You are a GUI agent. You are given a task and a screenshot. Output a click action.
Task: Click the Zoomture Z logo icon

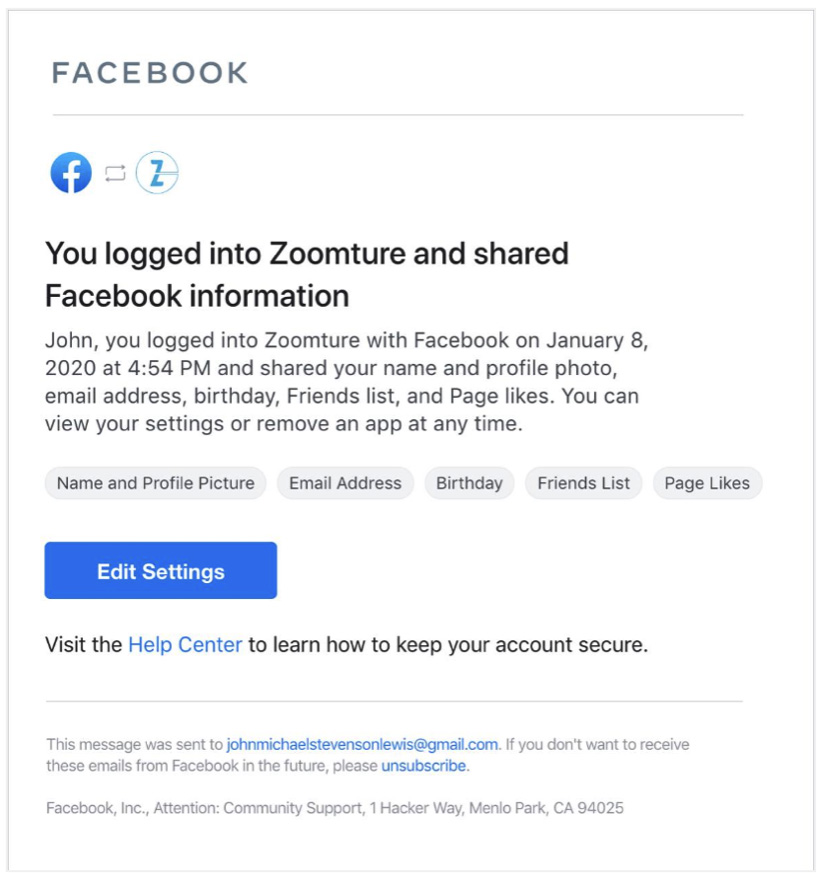(x=157, y=173)
